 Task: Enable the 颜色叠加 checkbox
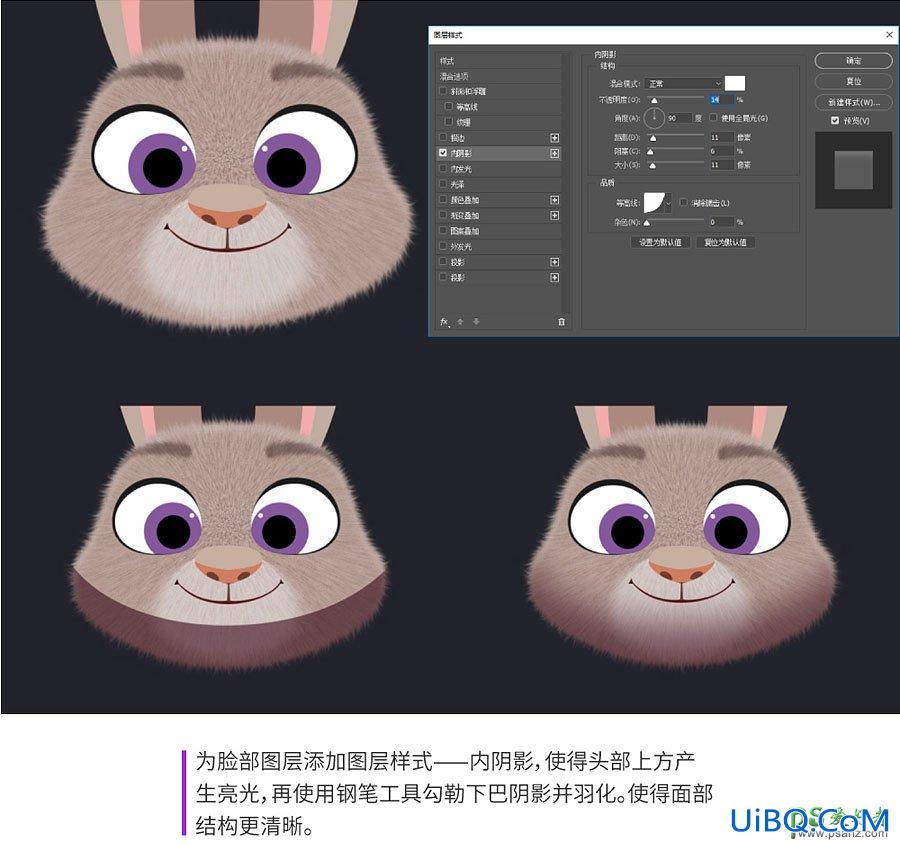pos(443,199)
